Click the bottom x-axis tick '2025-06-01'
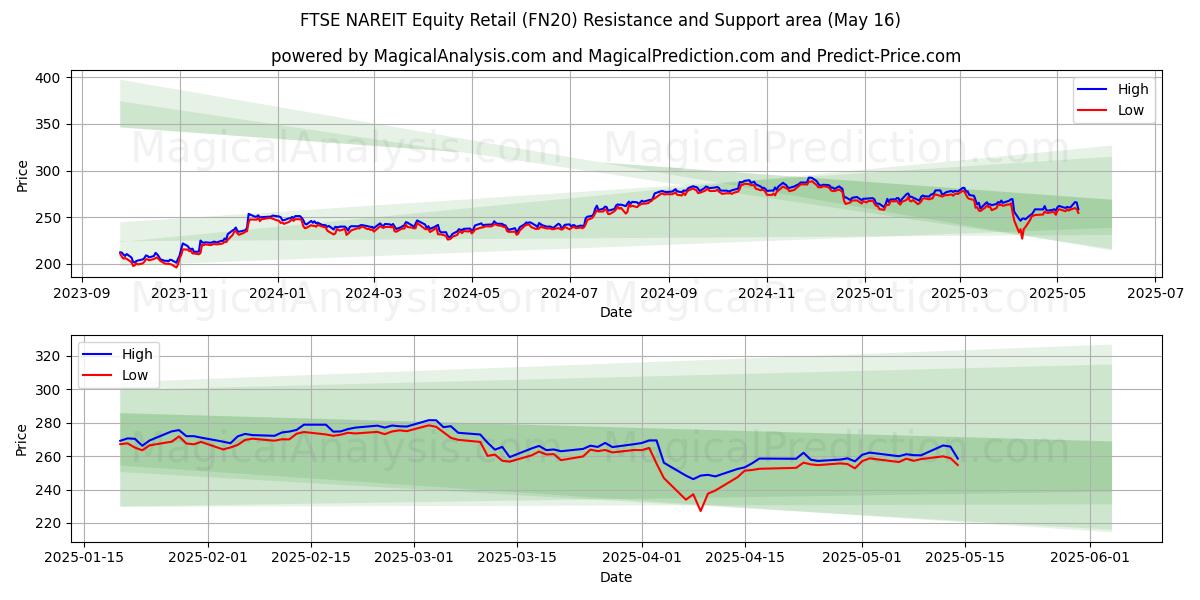Image resolution: width=1200 pixels, height=600 pixels. [x=1090, y=558]
